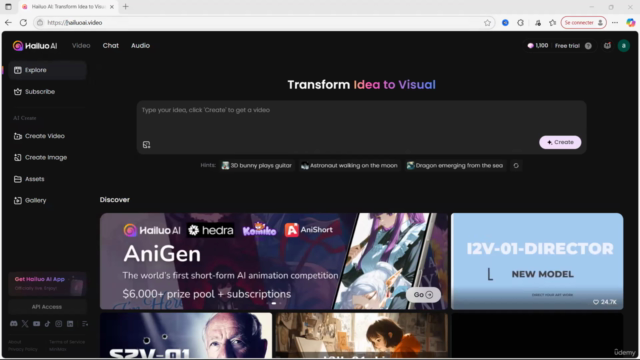Click the Get Hailuo AI App banner

(47, 283)
